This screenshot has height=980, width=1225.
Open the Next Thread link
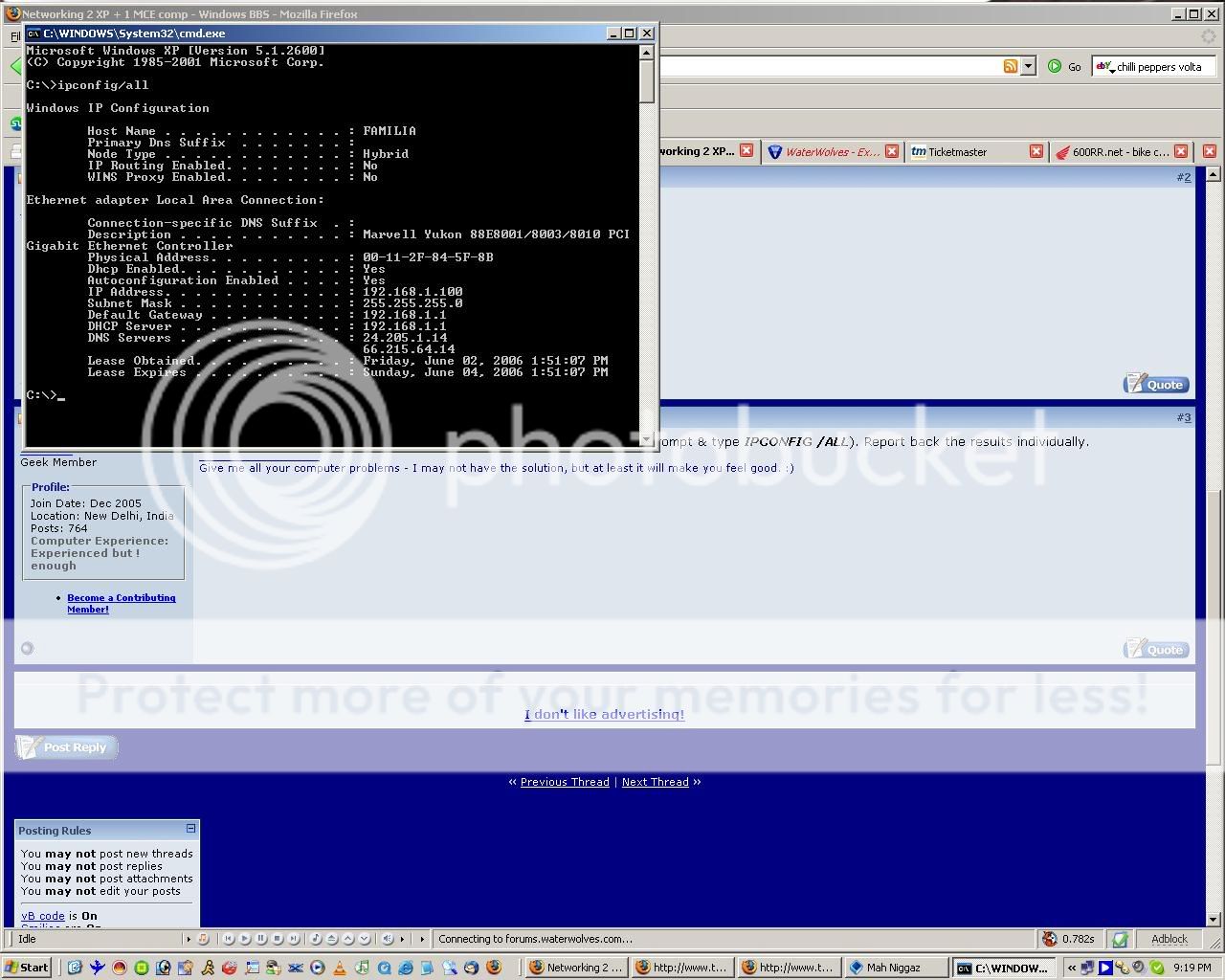pyautogui.click(x=656, y=782)
